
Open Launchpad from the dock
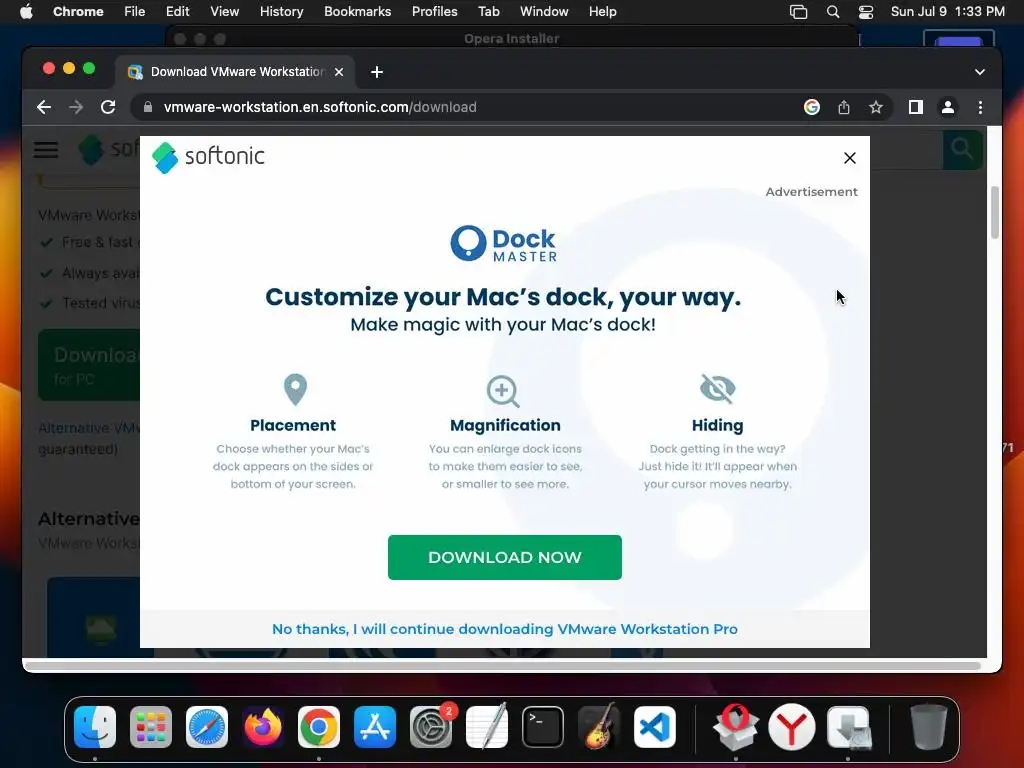151,727
